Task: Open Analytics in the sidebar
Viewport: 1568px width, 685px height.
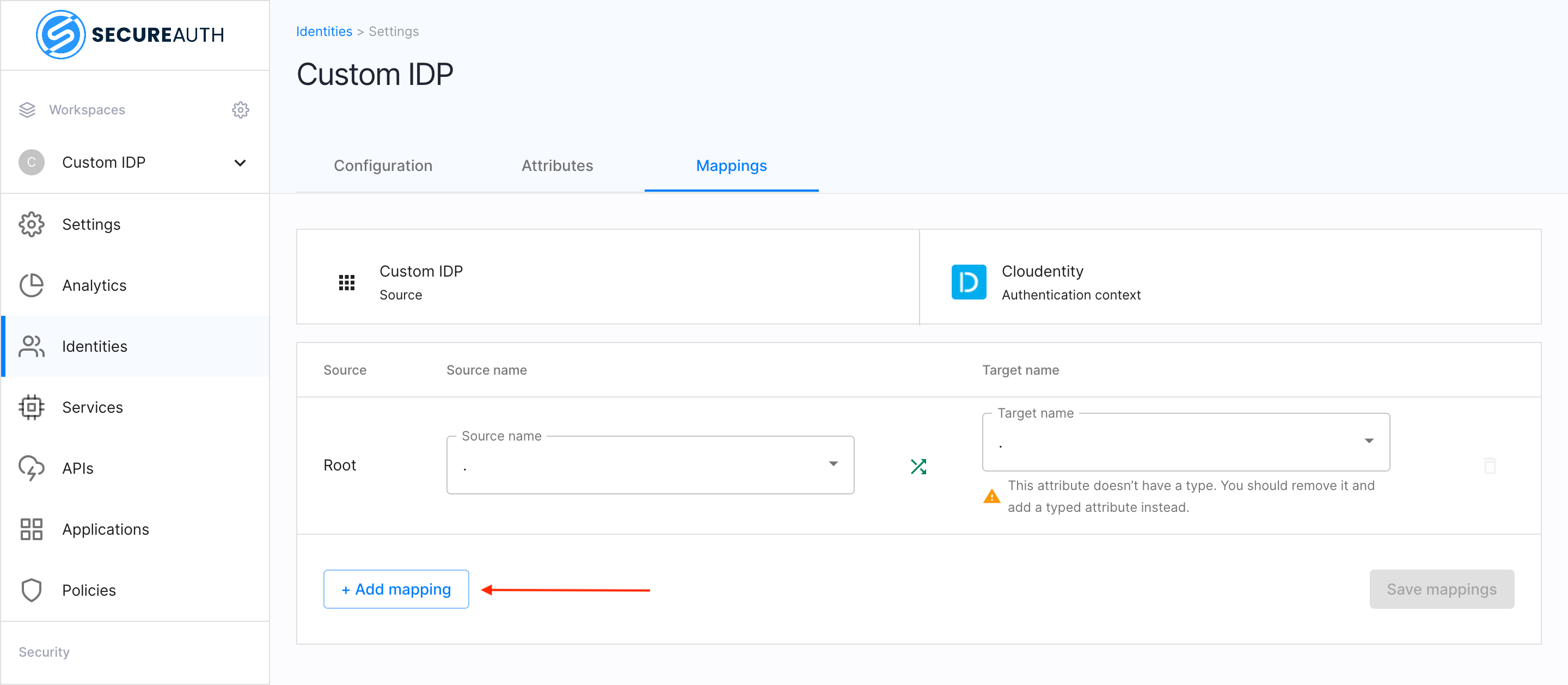Action: 135,285
